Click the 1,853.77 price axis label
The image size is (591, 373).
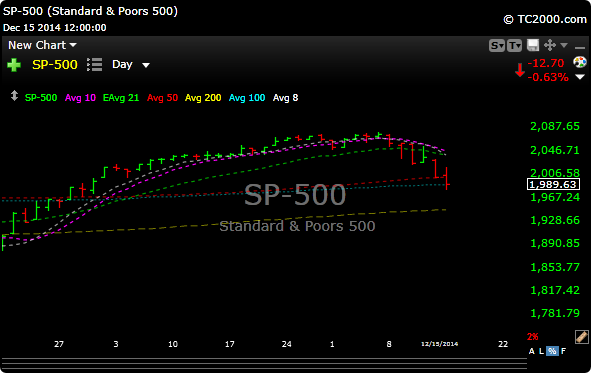click(x=555, y=267)
